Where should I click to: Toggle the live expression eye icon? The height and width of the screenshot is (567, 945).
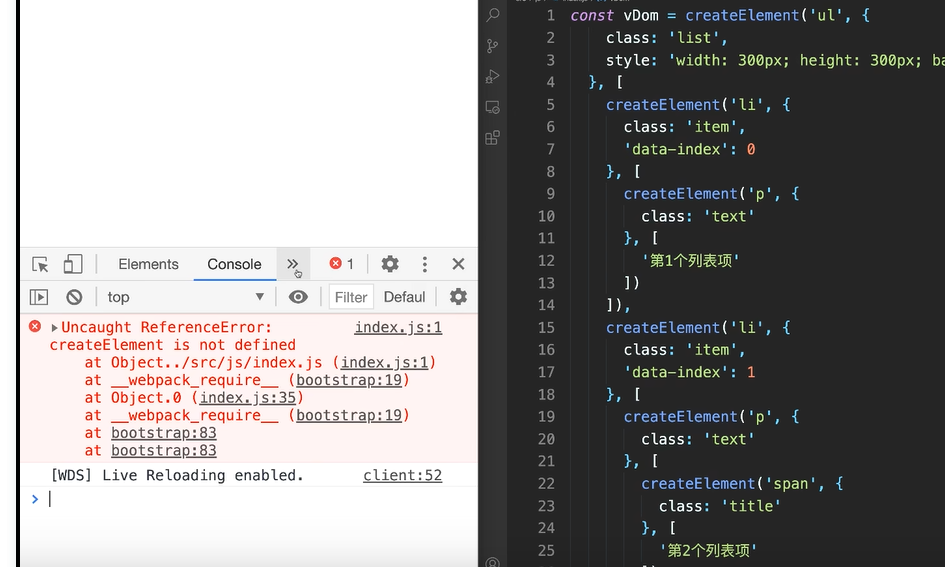coord(298,297)
